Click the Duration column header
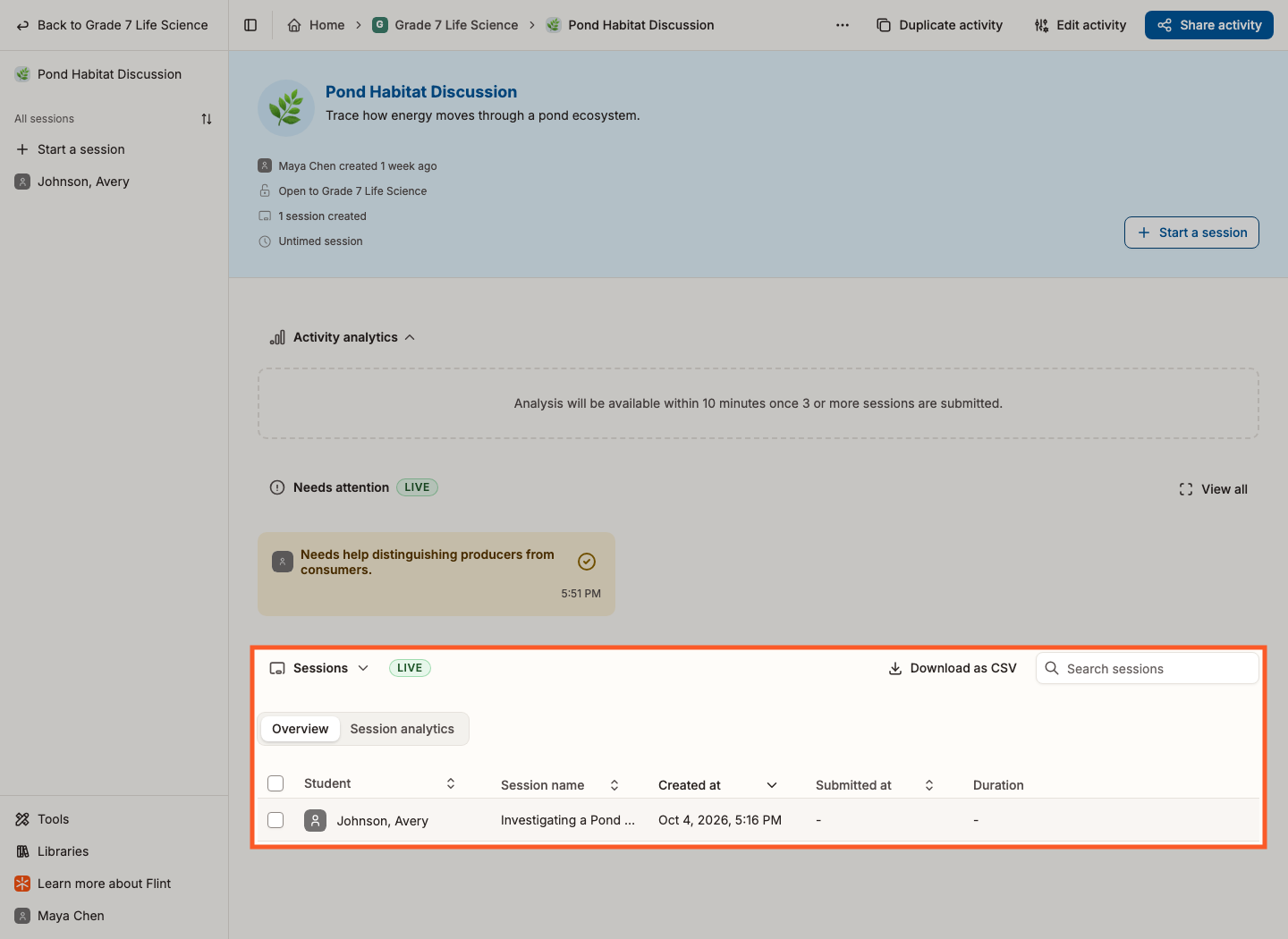The height and width of the screenshot is (939, 1288). 998,785
